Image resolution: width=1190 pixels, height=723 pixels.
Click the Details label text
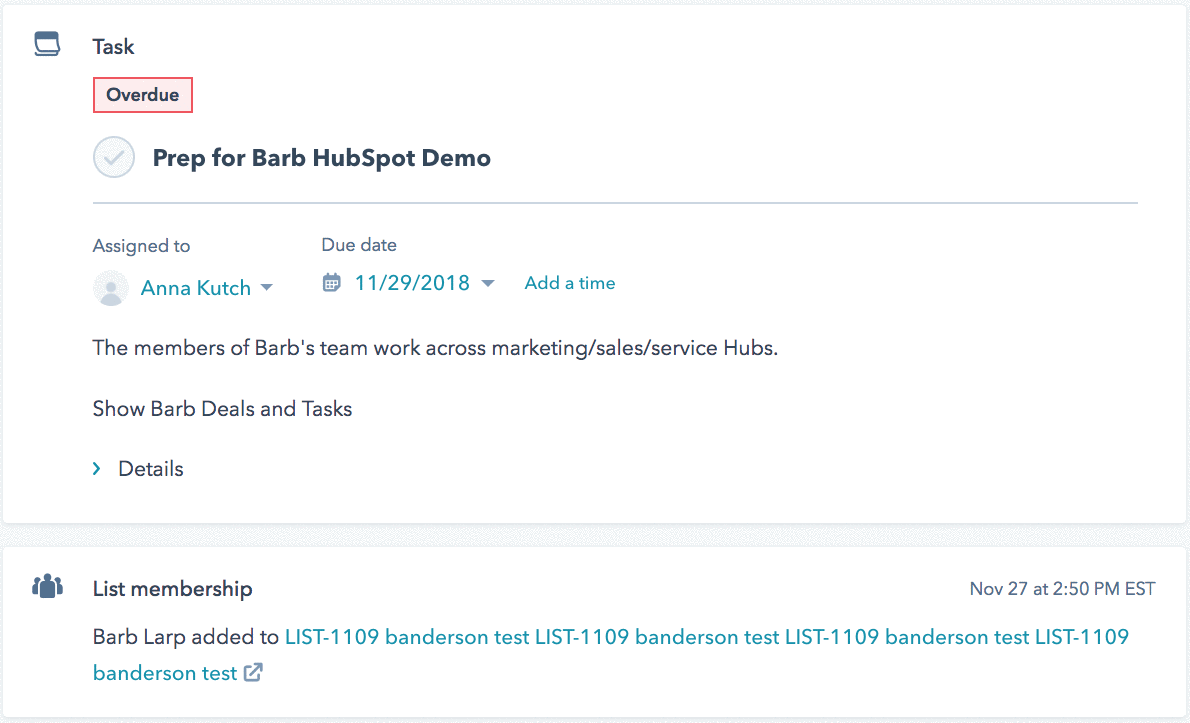coord(151,468)
